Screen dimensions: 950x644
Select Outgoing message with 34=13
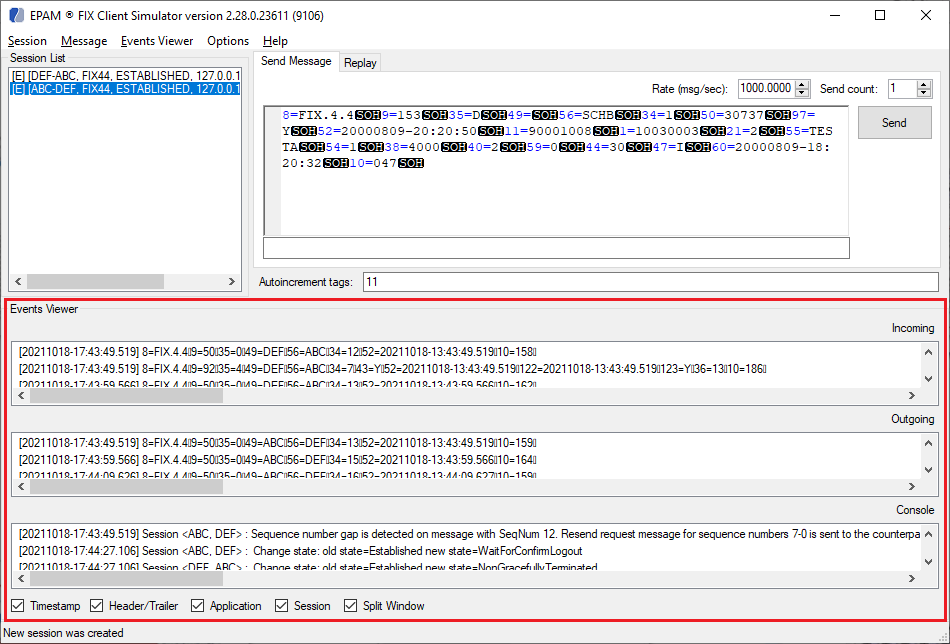tap(277, 443)
